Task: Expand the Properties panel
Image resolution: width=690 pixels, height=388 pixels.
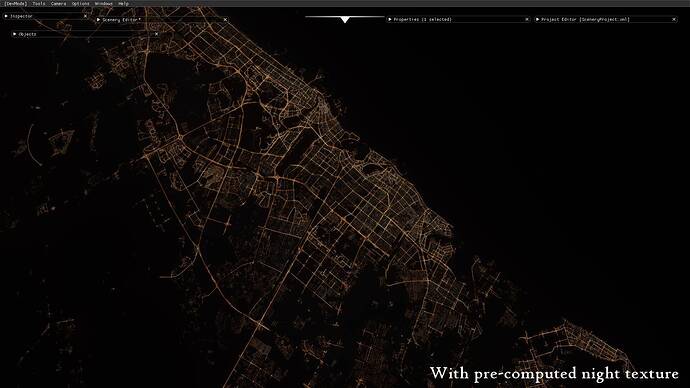Action: point(389,19)
